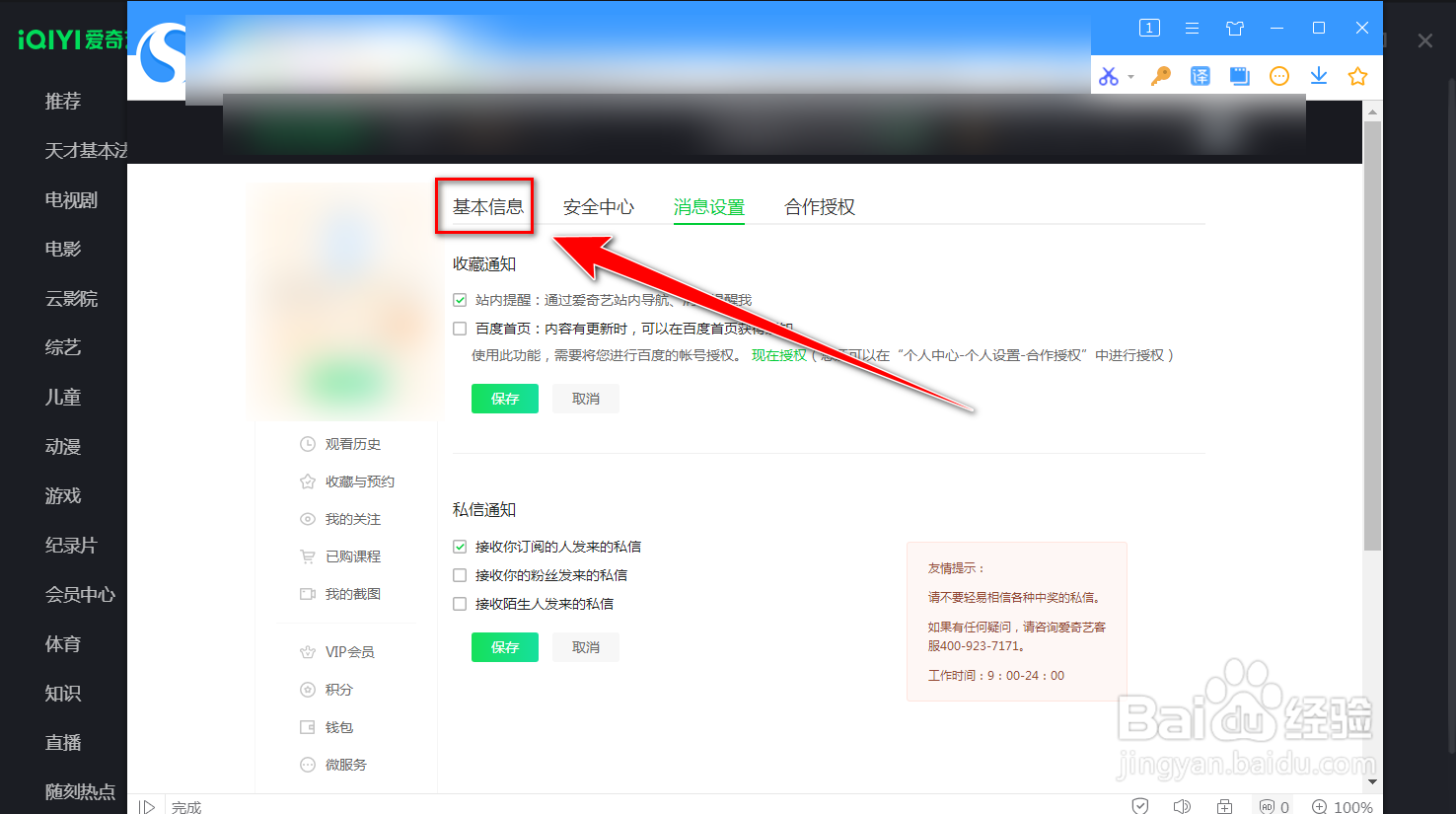Screen dimensions: 1456x814
Task: Toggle the status bar sidebar panel icon
Action: click(x=147, y=806)
